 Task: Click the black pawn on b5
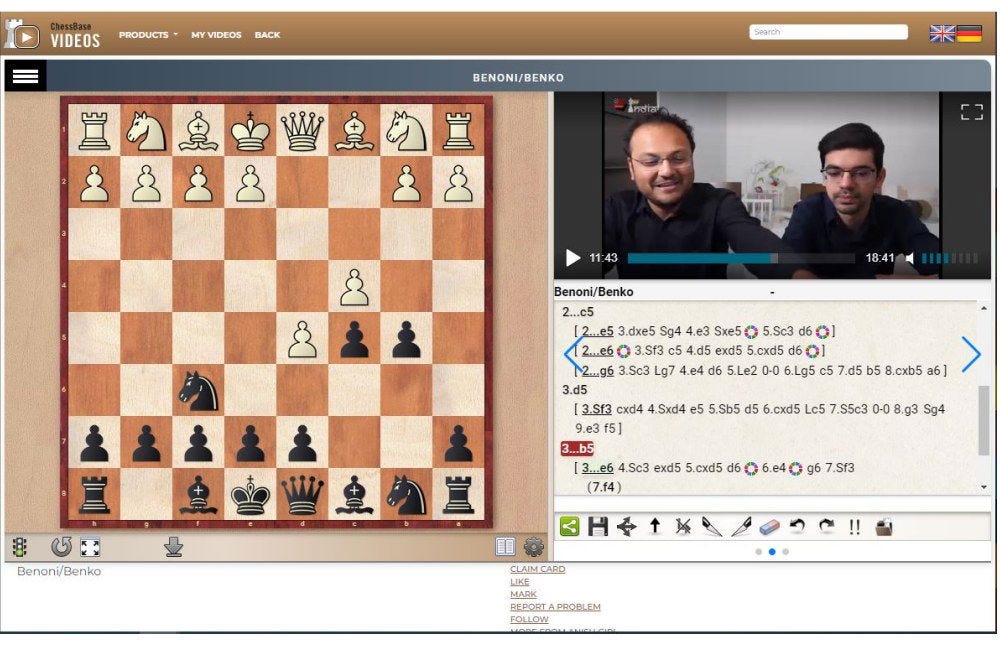406,339
